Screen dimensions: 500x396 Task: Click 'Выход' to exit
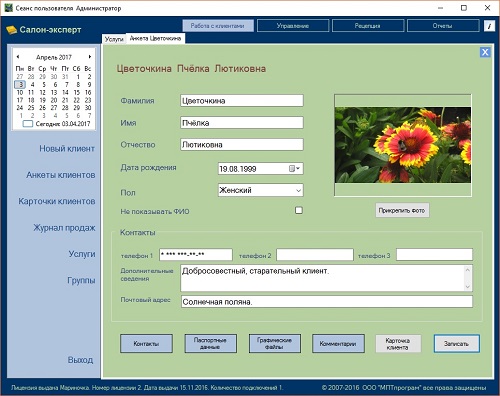[x=80, y=360]
